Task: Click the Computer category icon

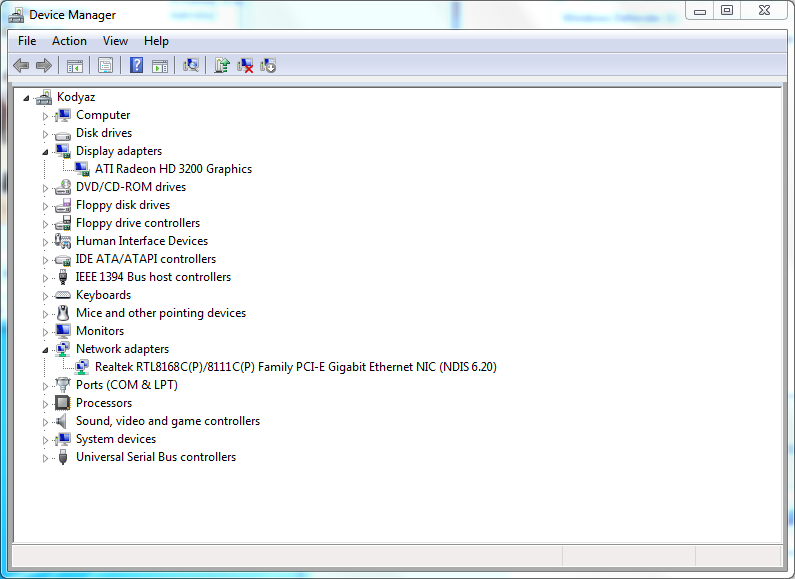Action: (63, 115)
